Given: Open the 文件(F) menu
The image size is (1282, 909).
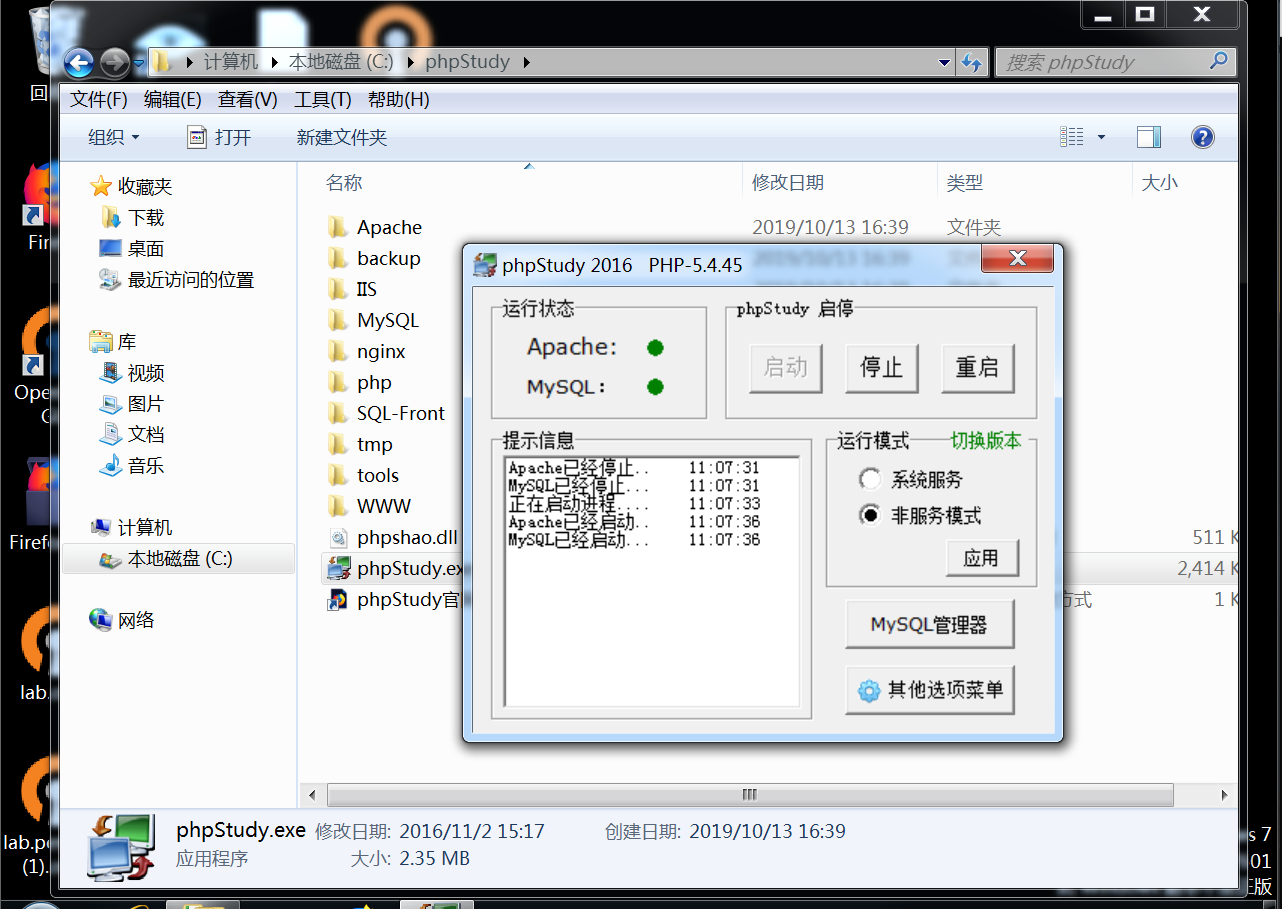Looking at the screenshot, I should (99, 100).
